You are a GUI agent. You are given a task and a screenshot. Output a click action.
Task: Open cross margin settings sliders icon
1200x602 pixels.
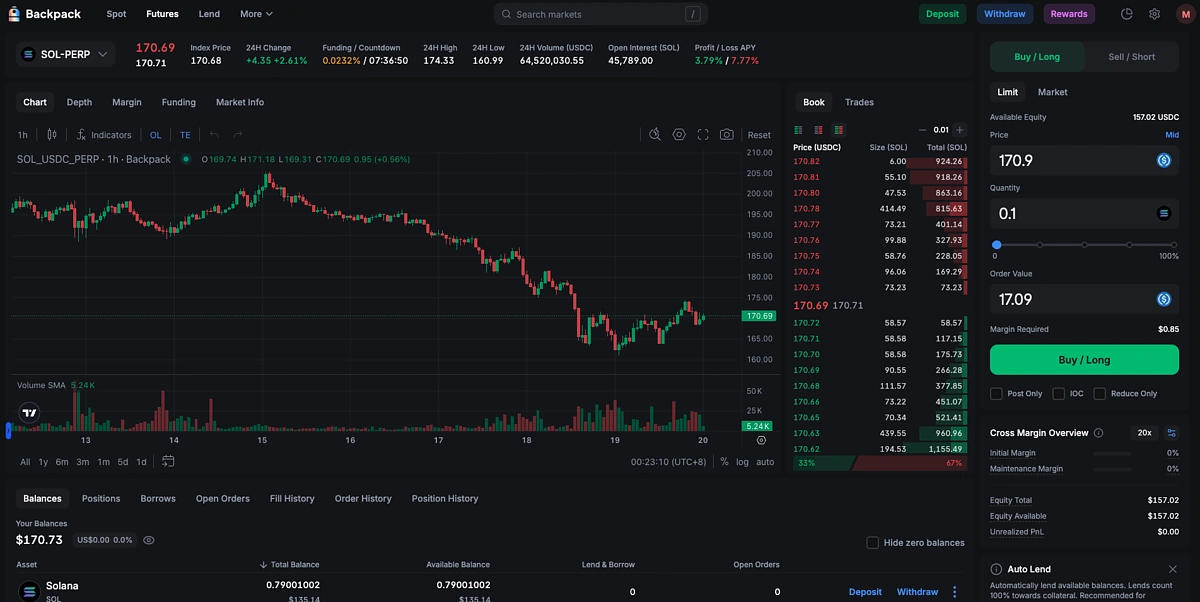[1172, 433]
